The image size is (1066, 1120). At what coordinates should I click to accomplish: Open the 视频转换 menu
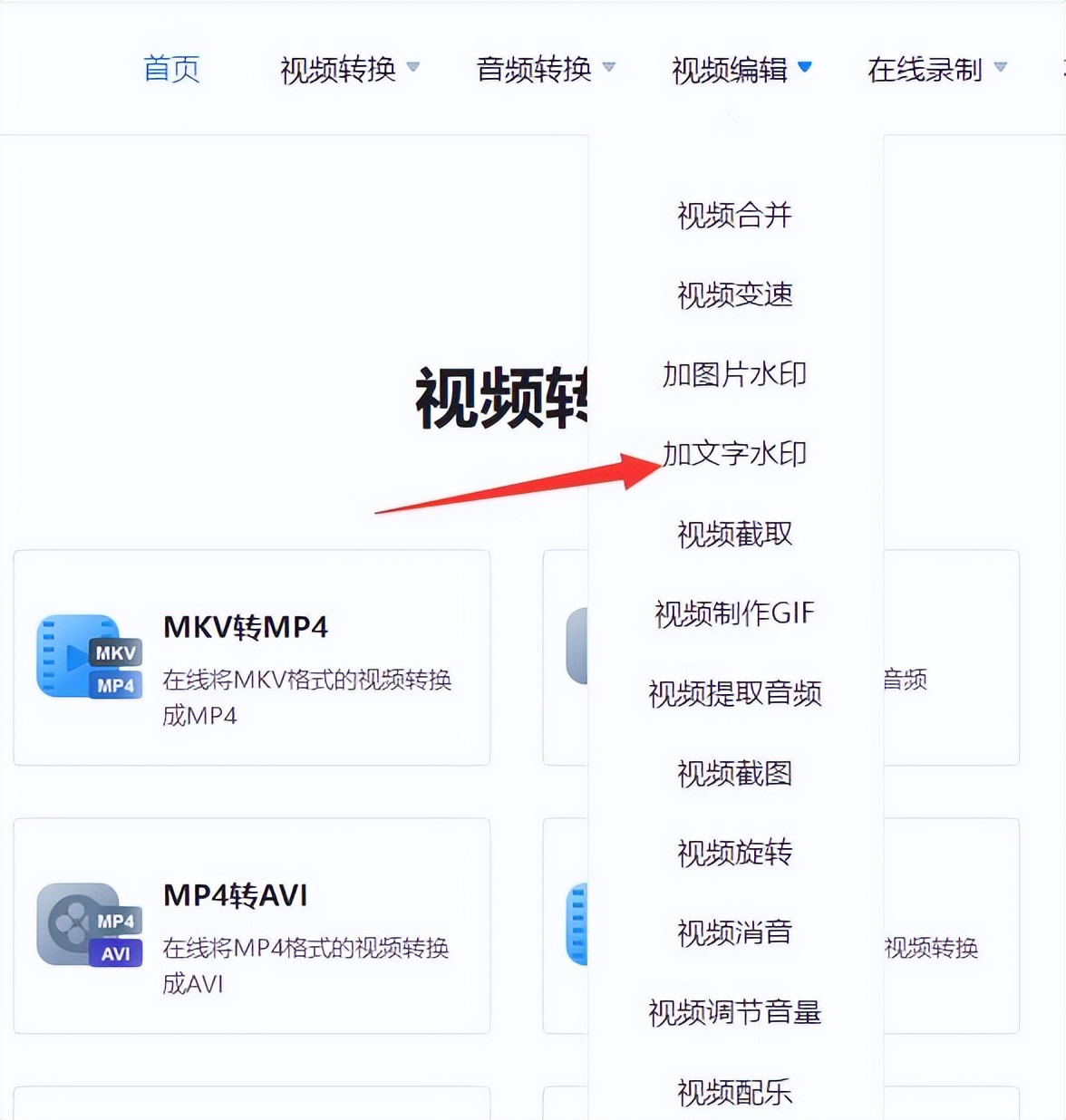point(338,69)
